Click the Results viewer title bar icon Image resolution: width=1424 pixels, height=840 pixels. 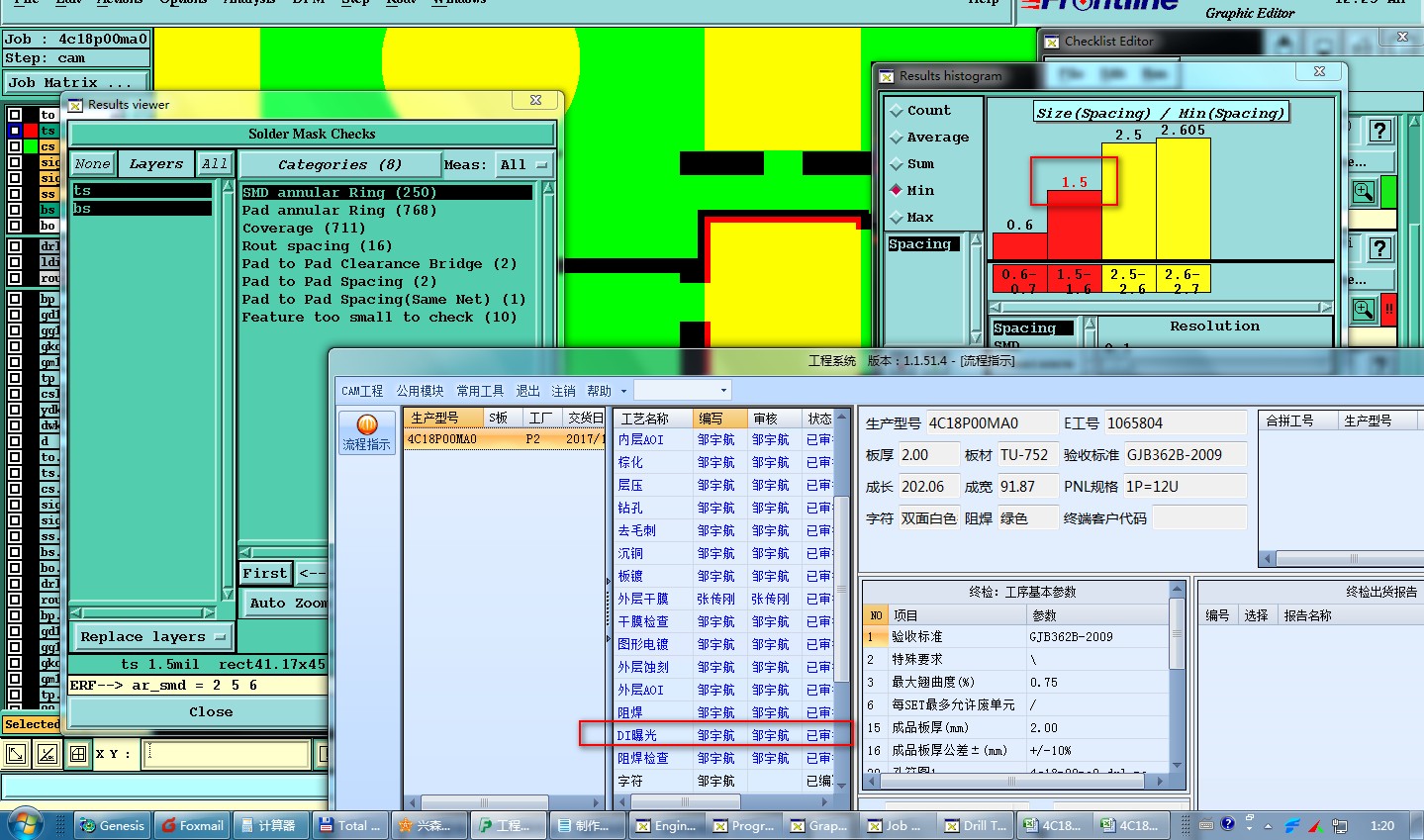point(75,105)
